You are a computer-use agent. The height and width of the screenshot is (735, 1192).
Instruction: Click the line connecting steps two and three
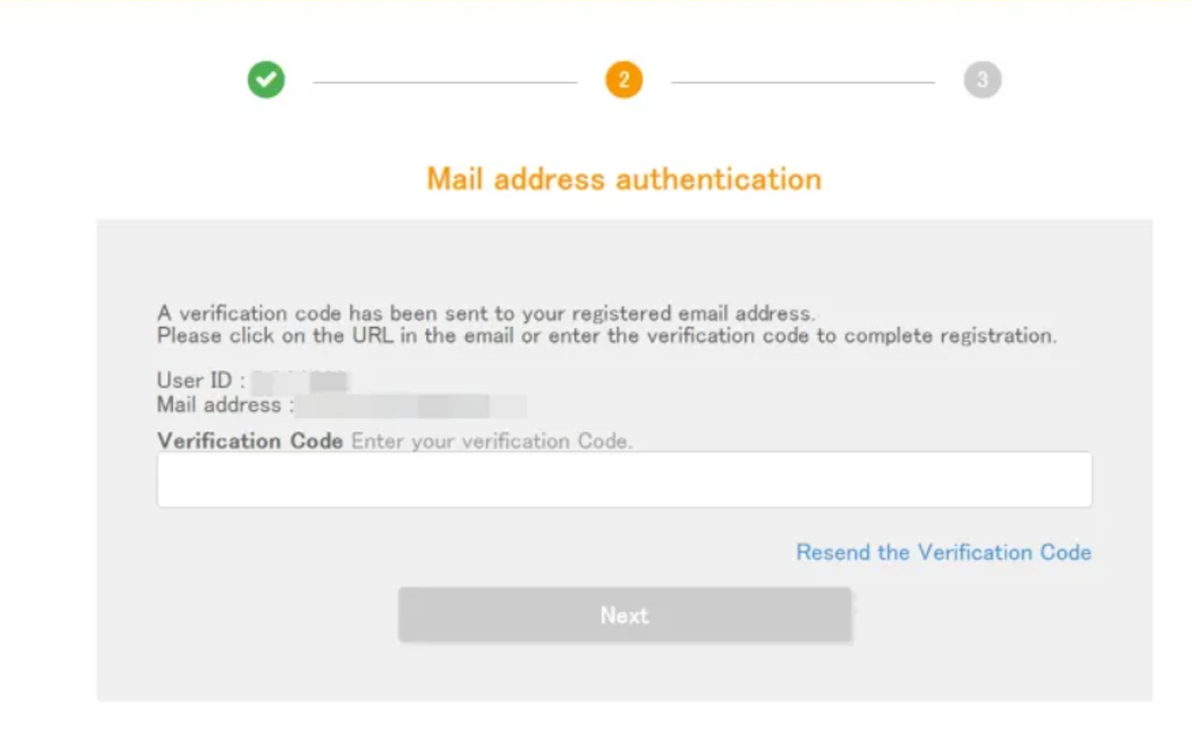click(x=803, y=82)
